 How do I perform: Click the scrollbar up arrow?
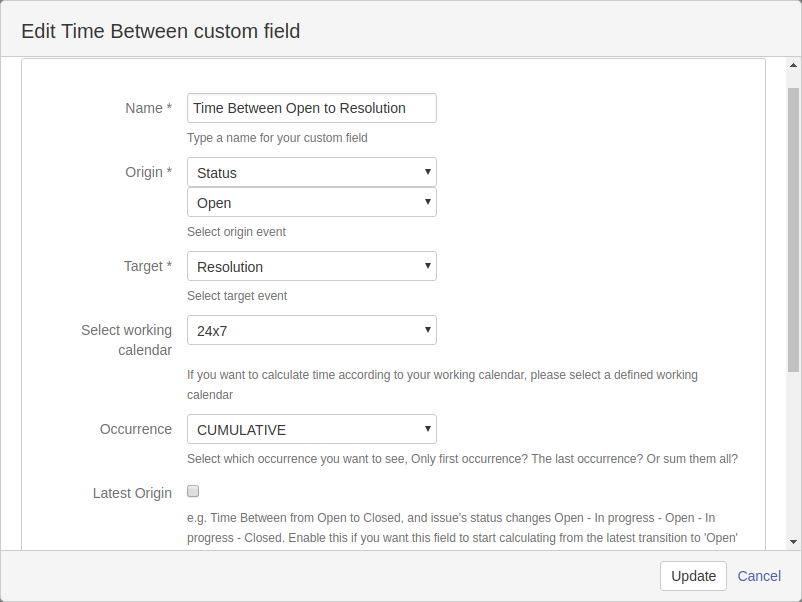point(793,65)
